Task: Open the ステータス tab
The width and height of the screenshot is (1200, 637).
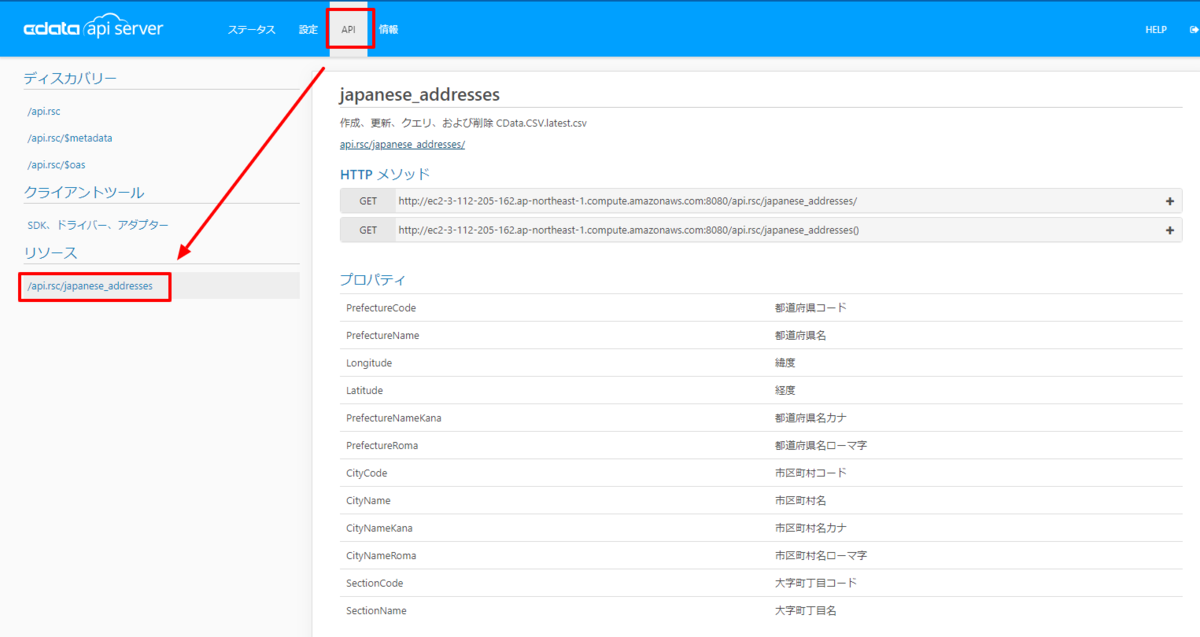Action: pyautogui.click(x=251, y=30)
